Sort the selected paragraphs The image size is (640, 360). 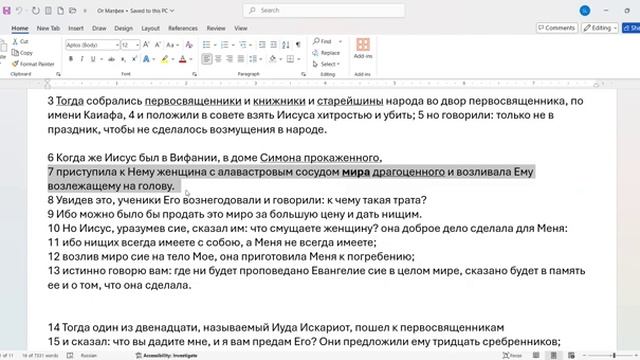pyautogui.click(x=286, y=44)
